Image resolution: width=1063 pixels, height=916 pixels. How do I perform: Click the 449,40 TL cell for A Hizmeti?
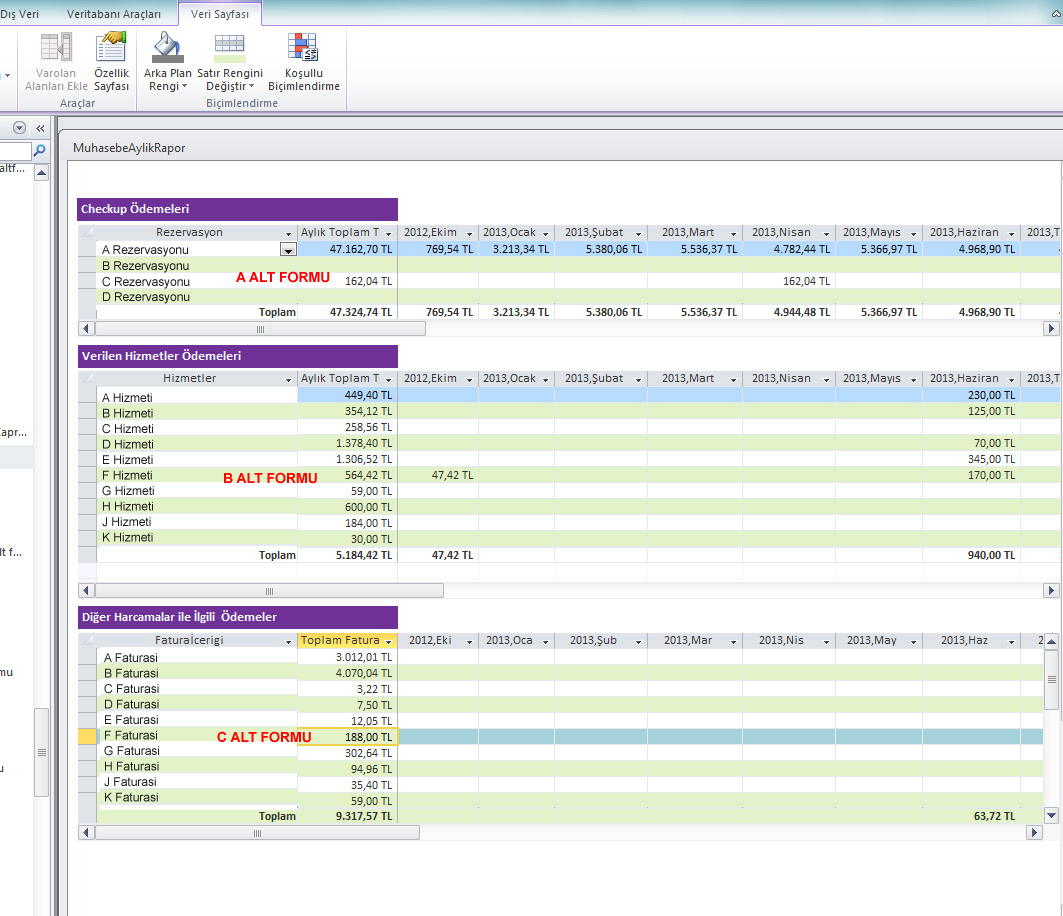pos(347,396)
